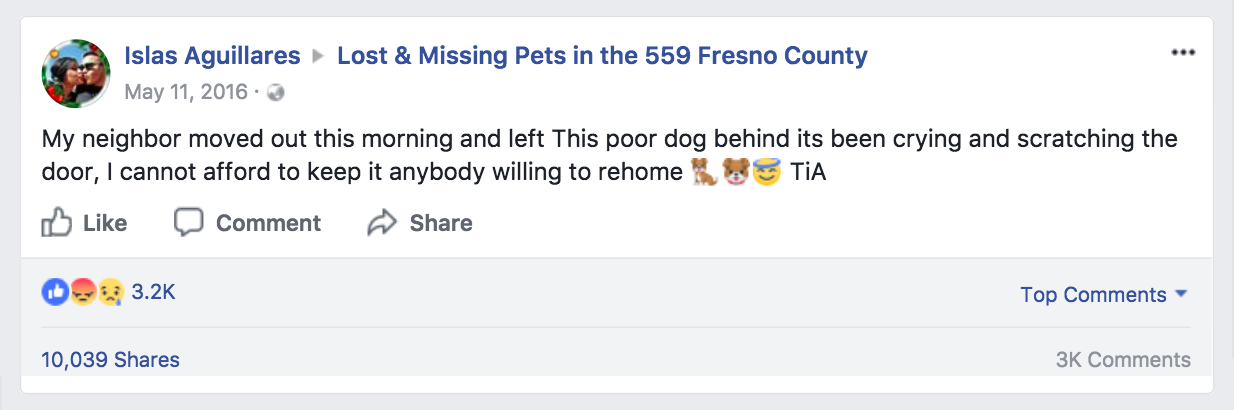Image resolution: width=1234 pixels, height=410 pixels.
Task: Open the 3K Comments link
Action: [1123, 360]
